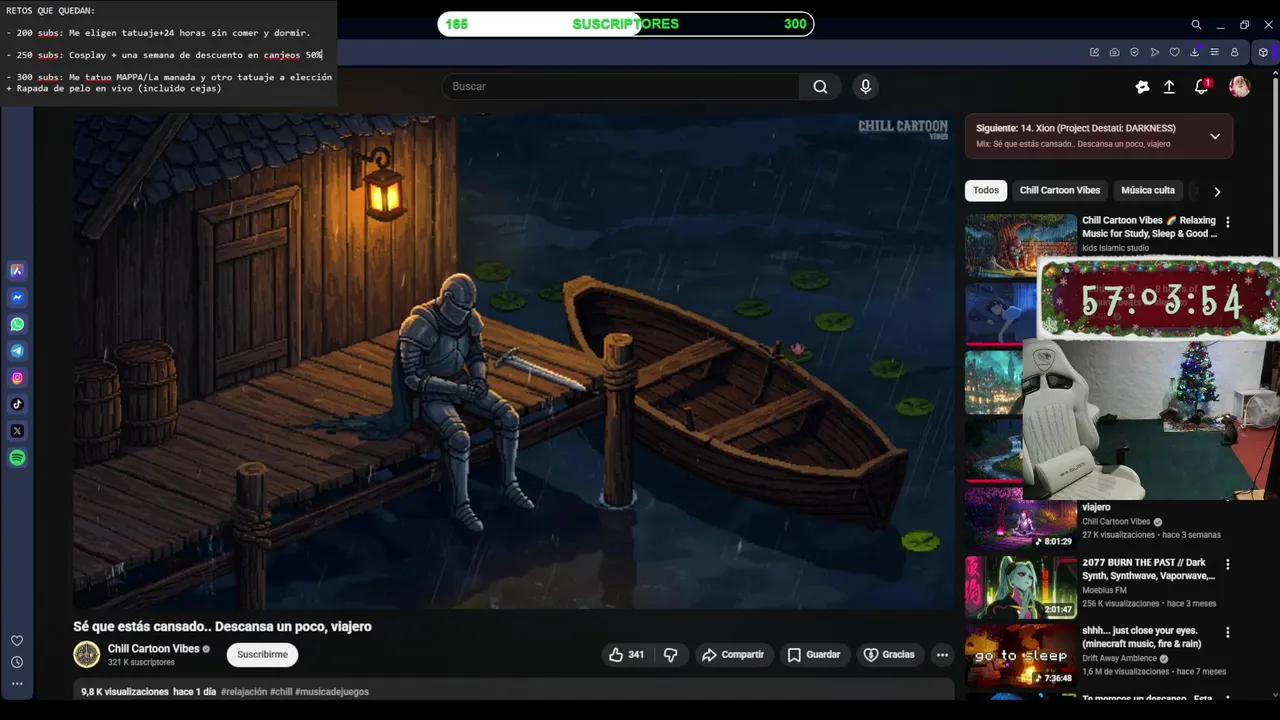The height and width of the screenshot is (720, 1280).
Task: Add page to bookmarks with the heart icon
Action: [1174, 52]
